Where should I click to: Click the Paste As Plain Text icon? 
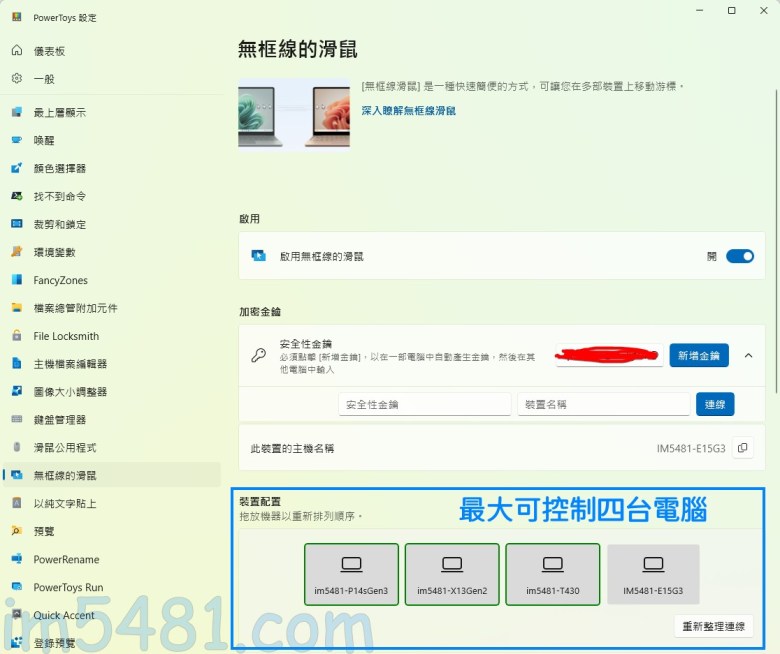pyautogui.click(x=17, y=502)
